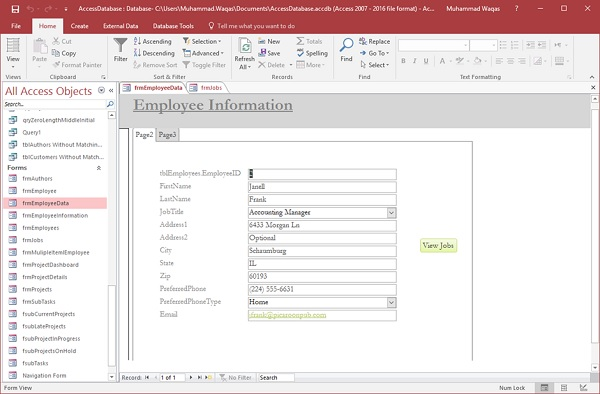Image resolution: width=600 pixels, height=394 pixels.
Task: Click Refresh All icon in Records
Action: pyautogui.click(x=245, y=46)
